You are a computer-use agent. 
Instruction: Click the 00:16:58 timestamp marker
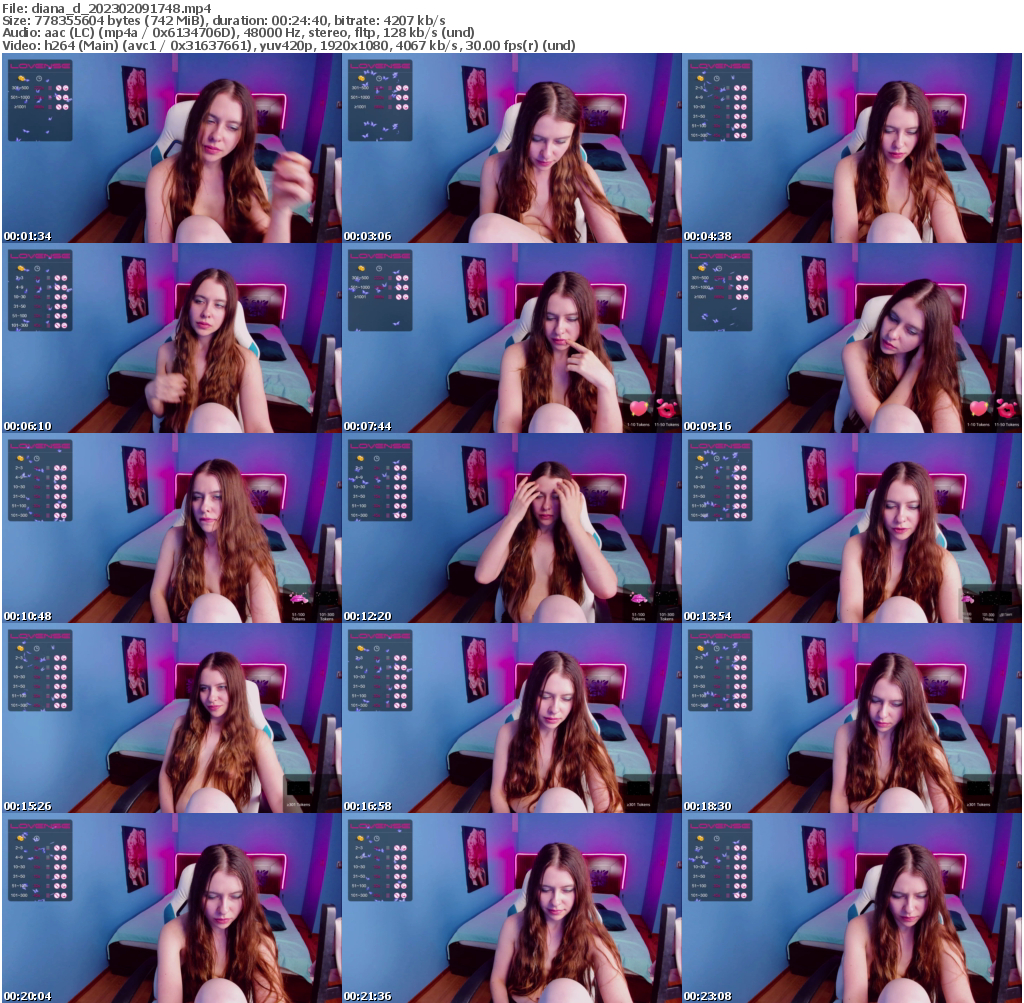point(367,804)
